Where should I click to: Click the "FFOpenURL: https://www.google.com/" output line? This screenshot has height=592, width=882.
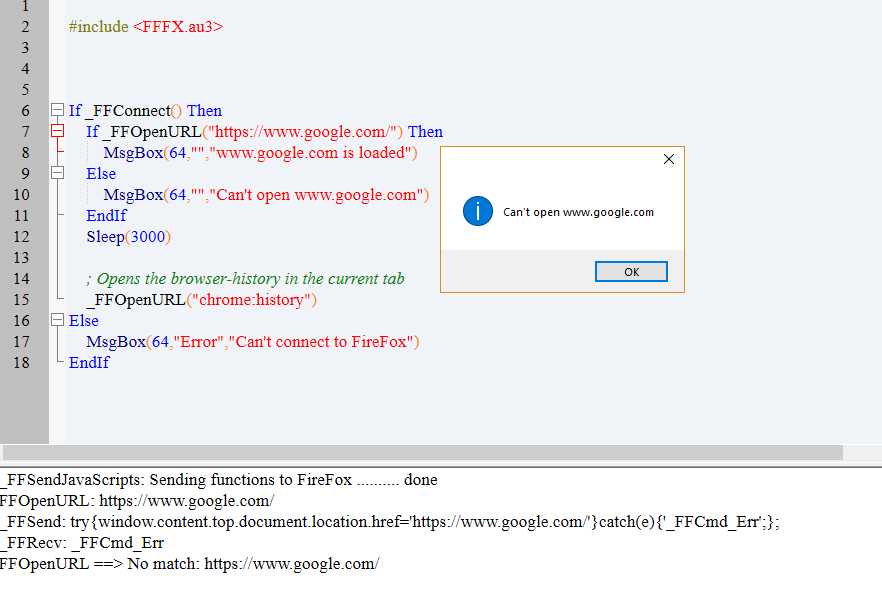(x=137, y=500)
